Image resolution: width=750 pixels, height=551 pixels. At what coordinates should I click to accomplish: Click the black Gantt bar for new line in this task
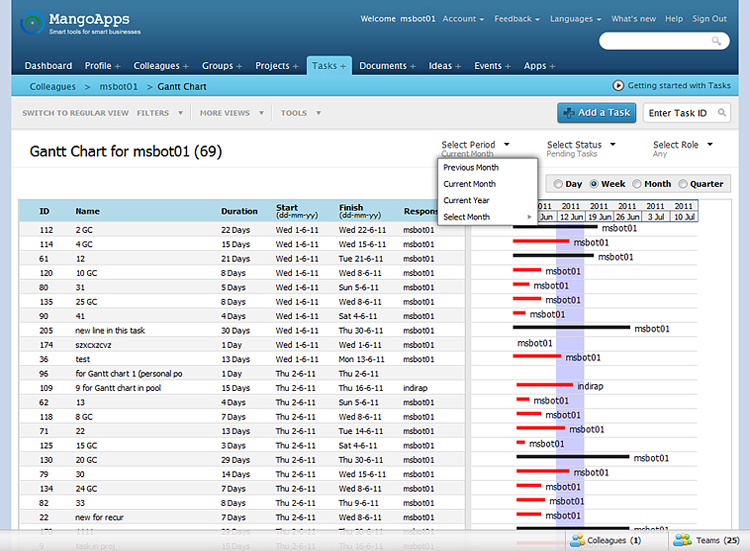(571, 327)
